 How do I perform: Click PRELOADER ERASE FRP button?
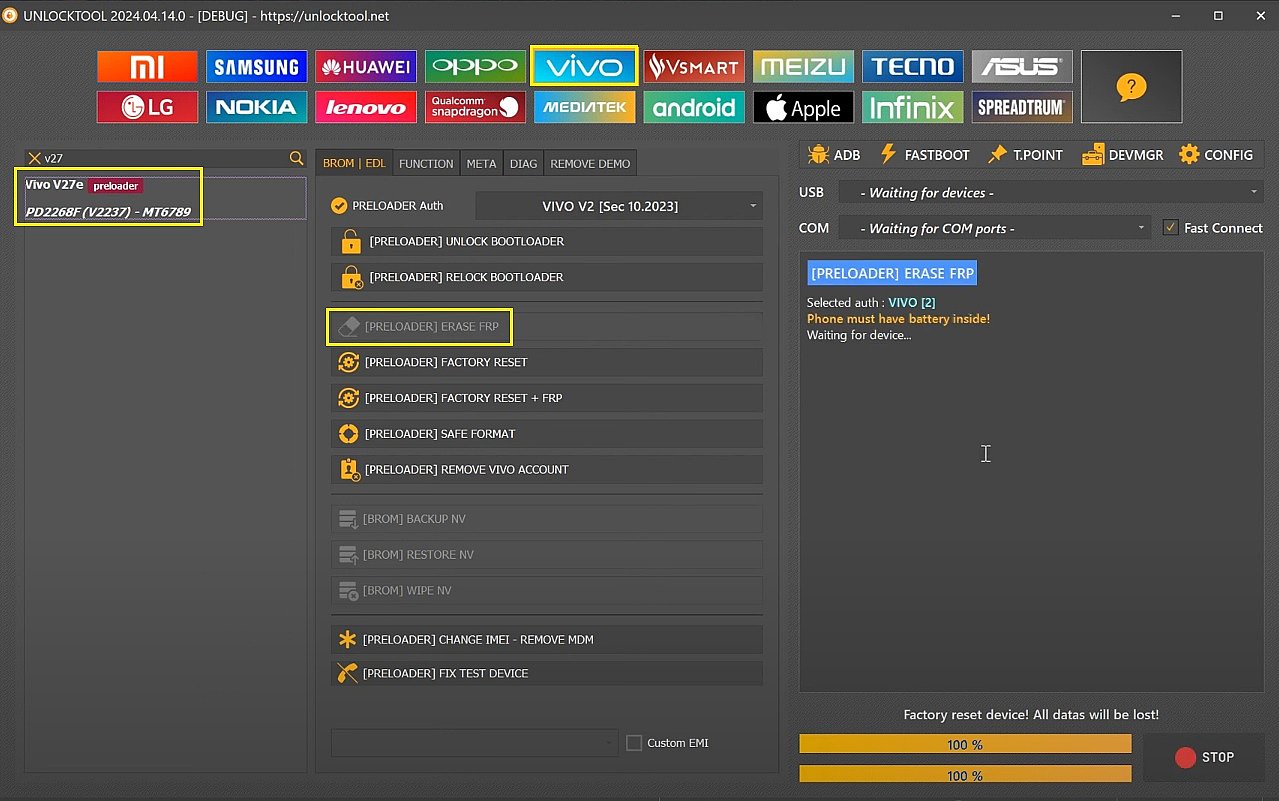point(546,326)
